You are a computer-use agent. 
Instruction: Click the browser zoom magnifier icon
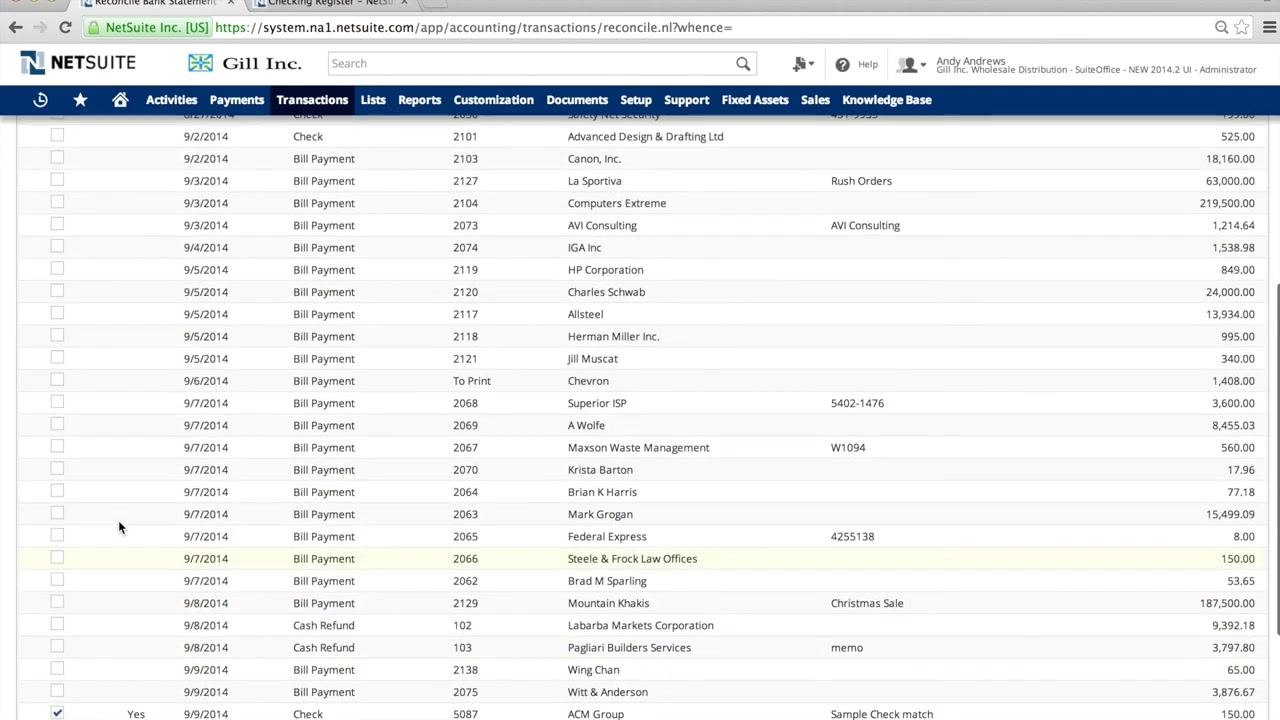(1221, 27)
